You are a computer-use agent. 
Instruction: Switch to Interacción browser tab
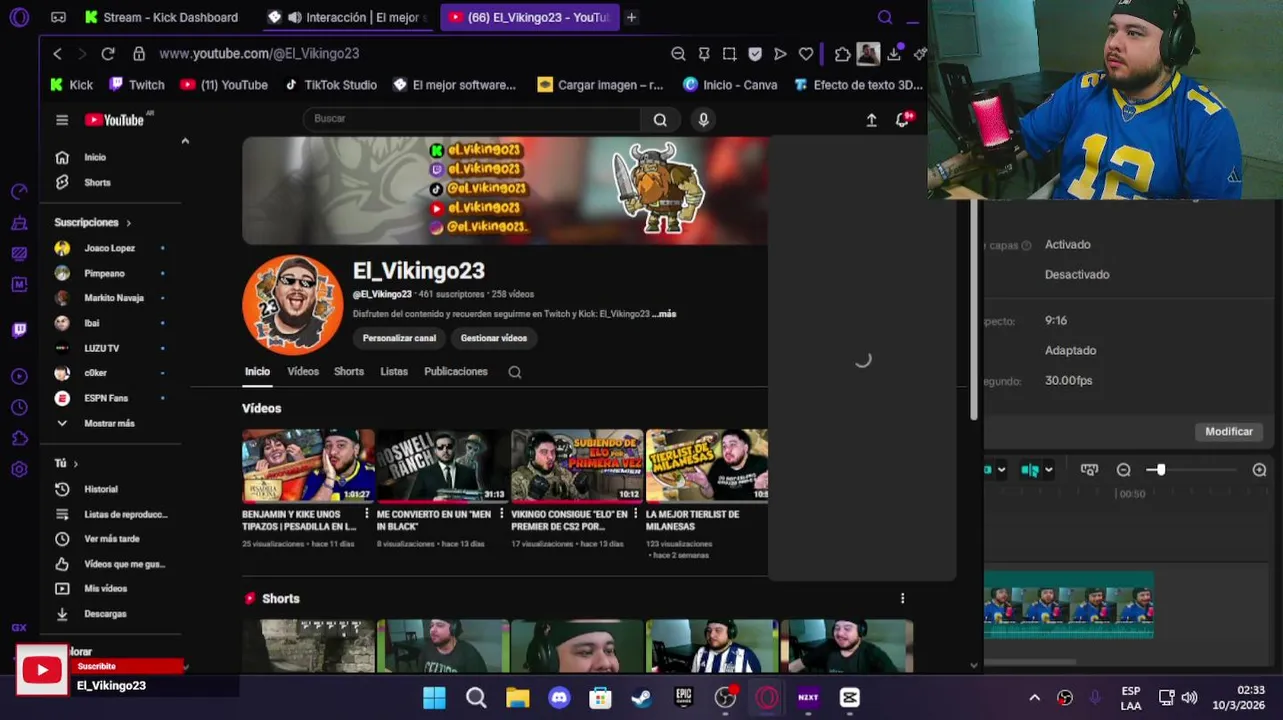348,17
